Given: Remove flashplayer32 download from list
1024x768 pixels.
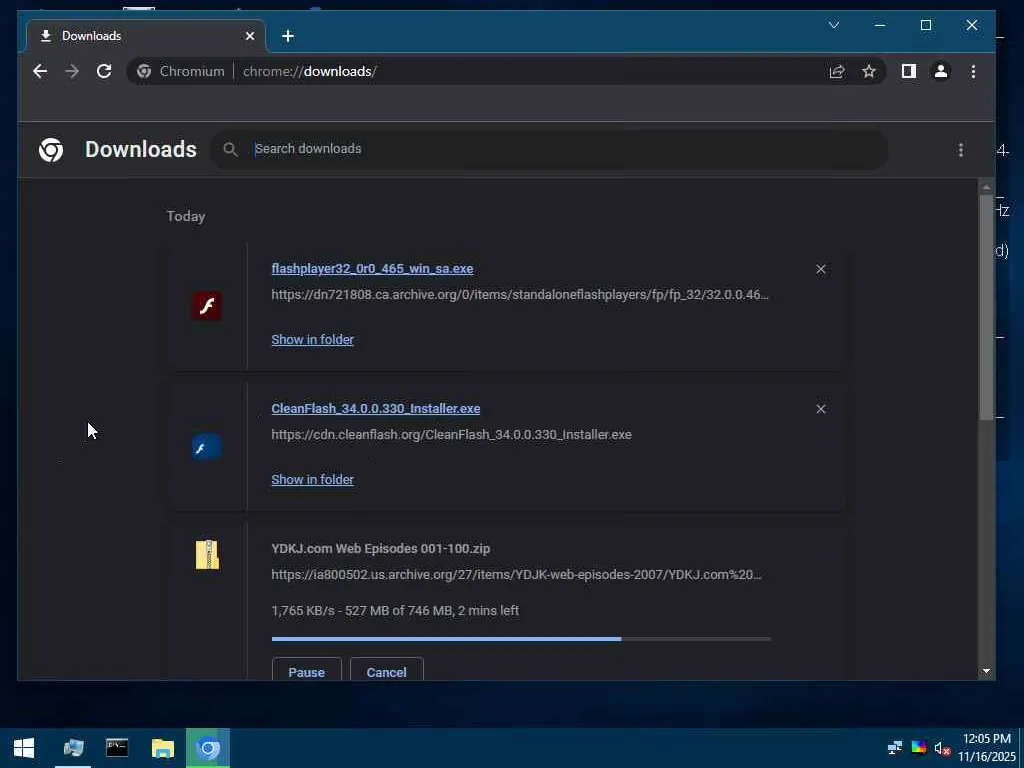Looking at the screenshot, I should click(821, 269).
